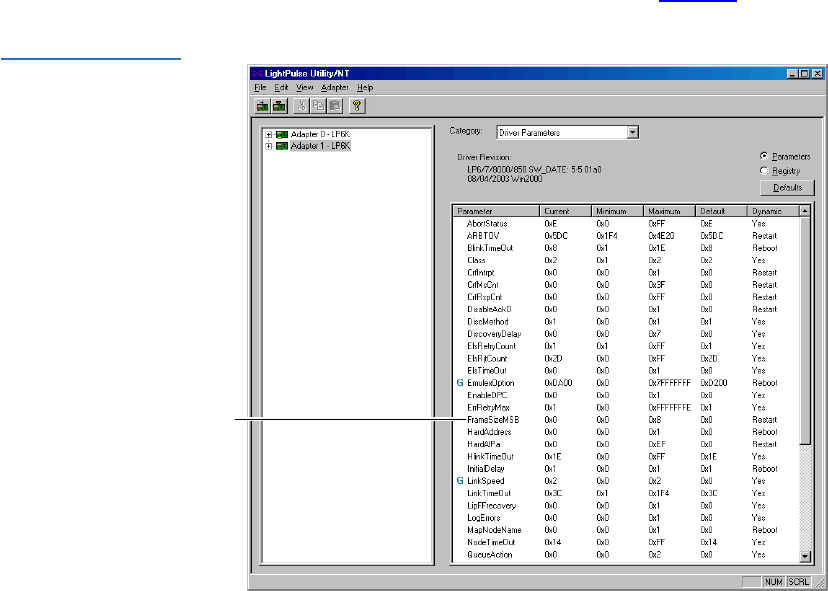
Task: Sort by the Dynamic column header
Action: [x=774, y=211]
